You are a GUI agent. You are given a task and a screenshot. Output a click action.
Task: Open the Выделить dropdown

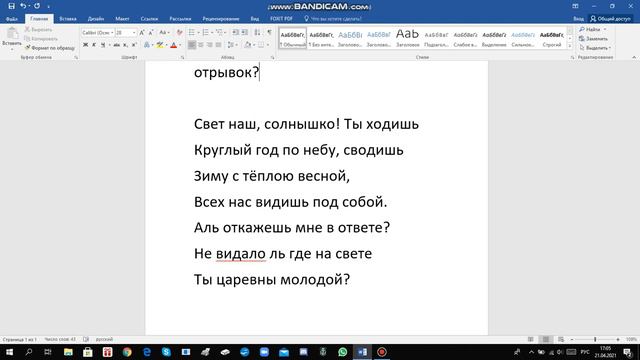pyautogui.click(x=595, y=48)
